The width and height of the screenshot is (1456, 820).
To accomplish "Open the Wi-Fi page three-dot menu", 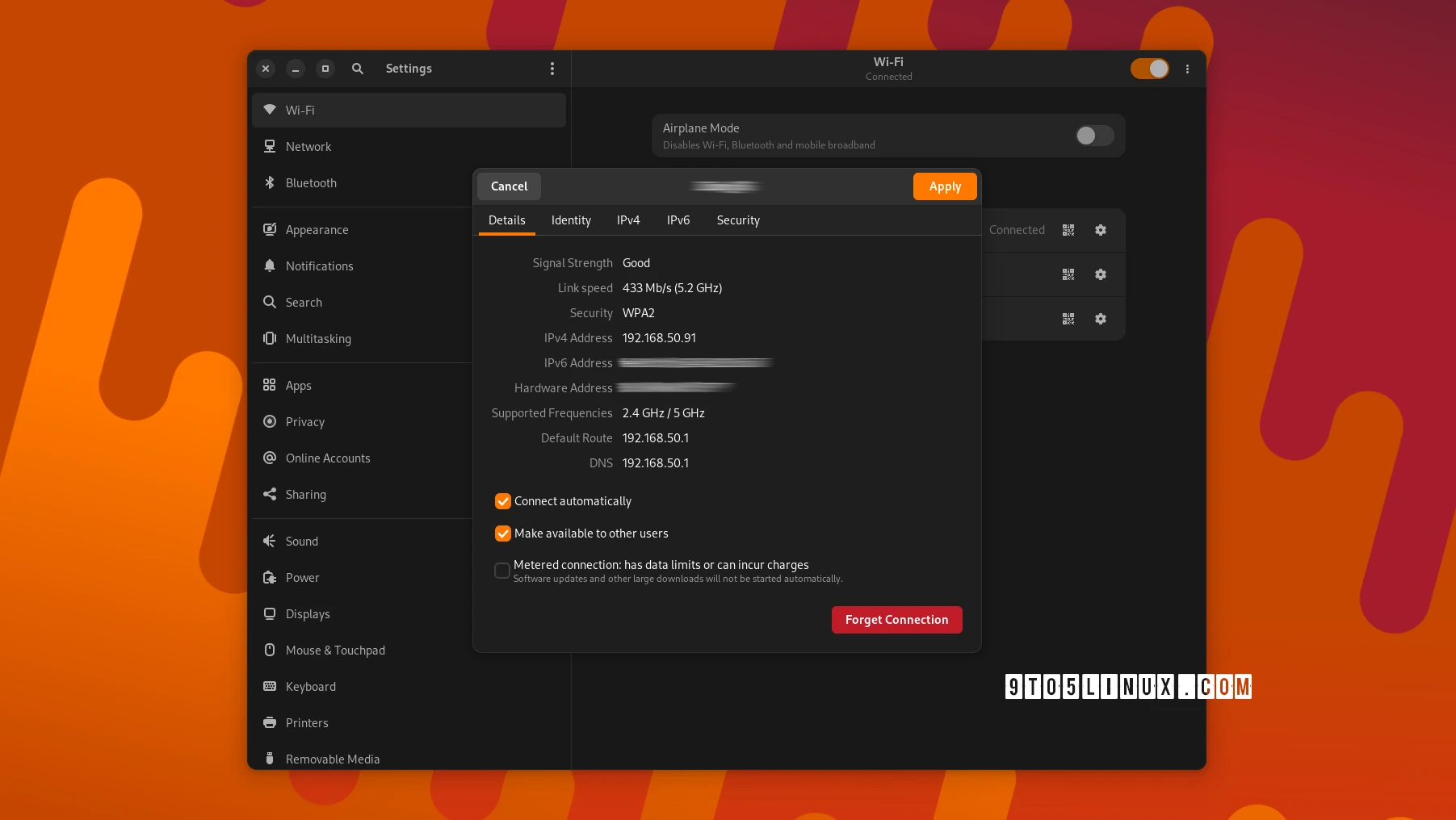I will (1187, 69).
